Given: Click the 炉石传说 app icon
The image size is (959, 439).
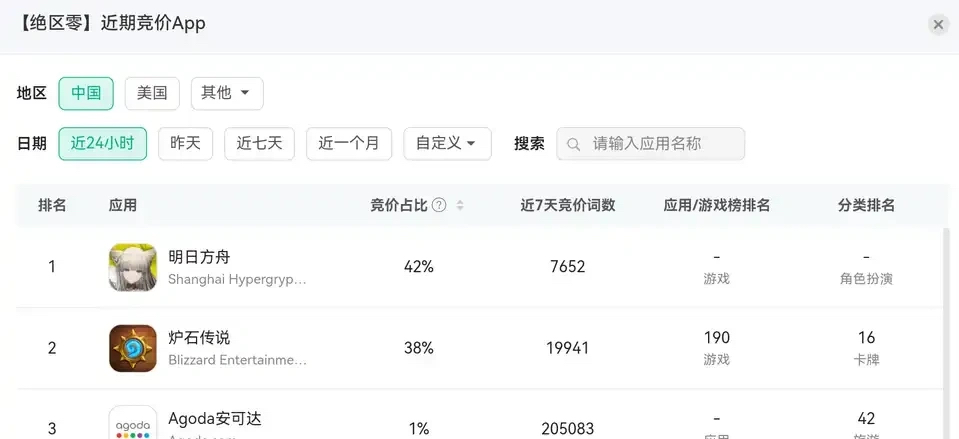Looking at the screenshot, I should point(133,348).
